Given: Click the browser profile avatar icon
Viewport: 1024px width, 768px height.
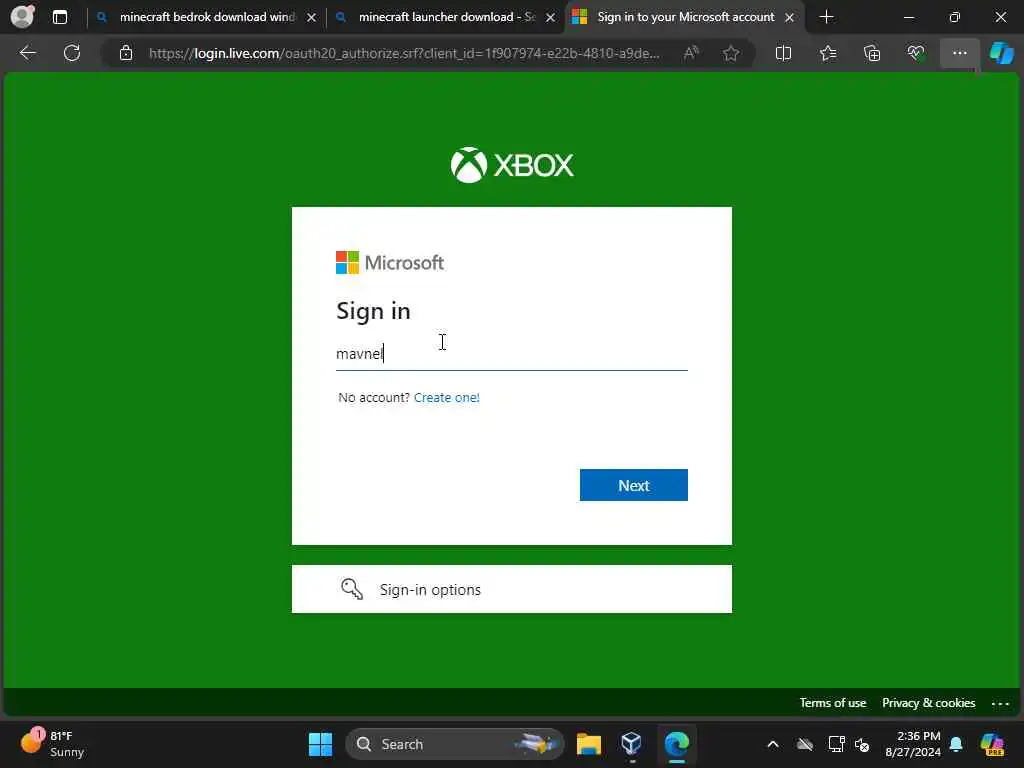Looking at the screenshot, I should [x=23, y=17].
